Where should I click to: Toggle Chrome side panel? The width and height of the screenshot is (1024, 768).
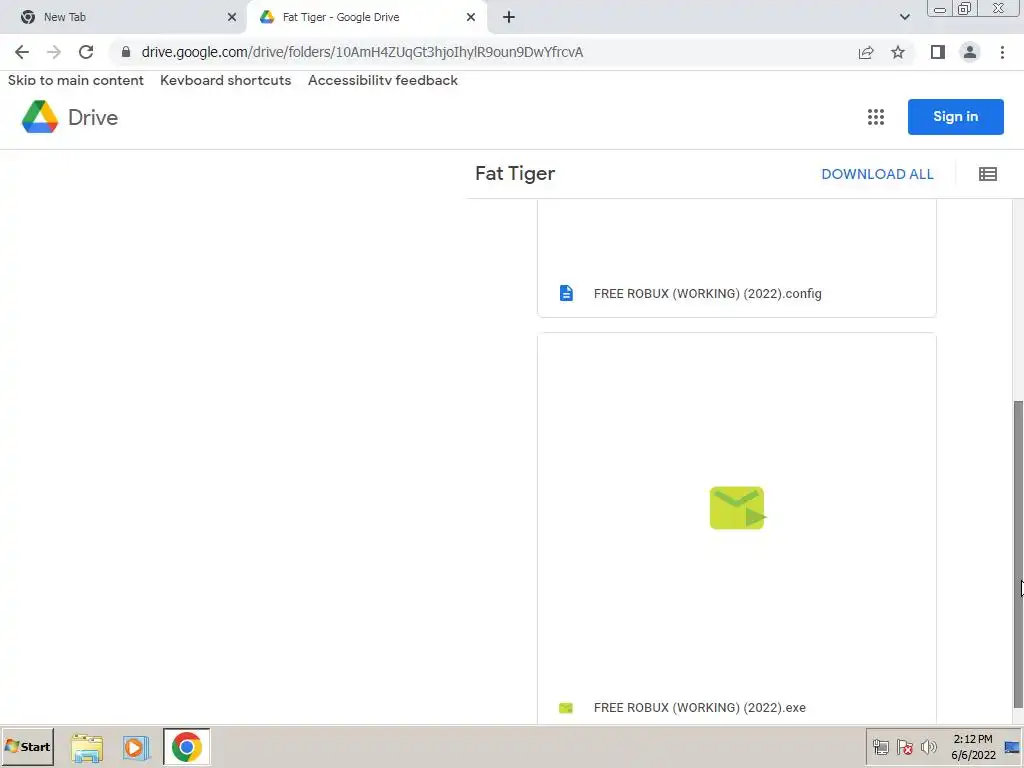pyautogui.click(x=938, y=52)
